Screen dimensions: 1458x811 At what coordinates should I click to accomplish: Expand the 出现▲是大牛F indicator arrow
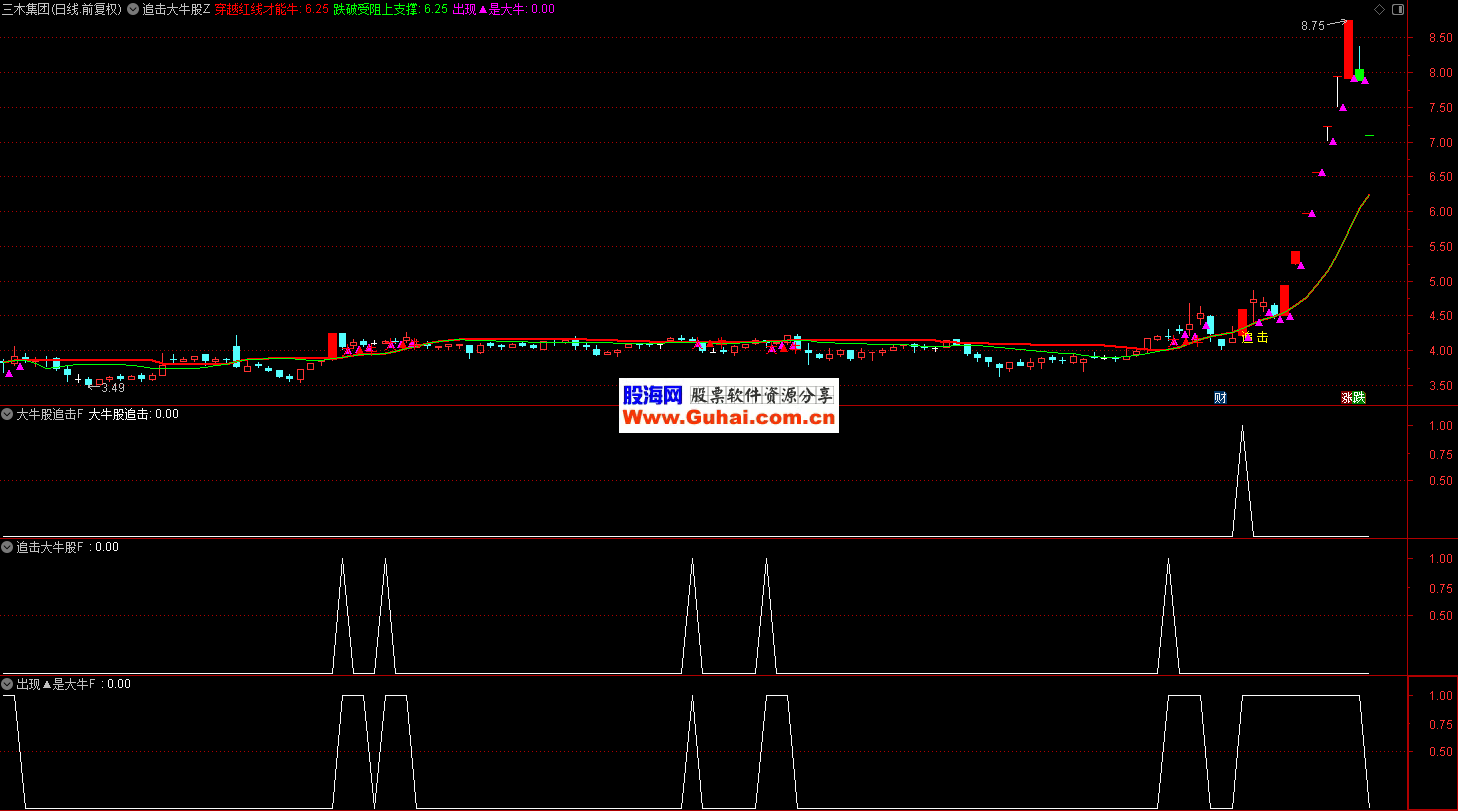[8, 684]
